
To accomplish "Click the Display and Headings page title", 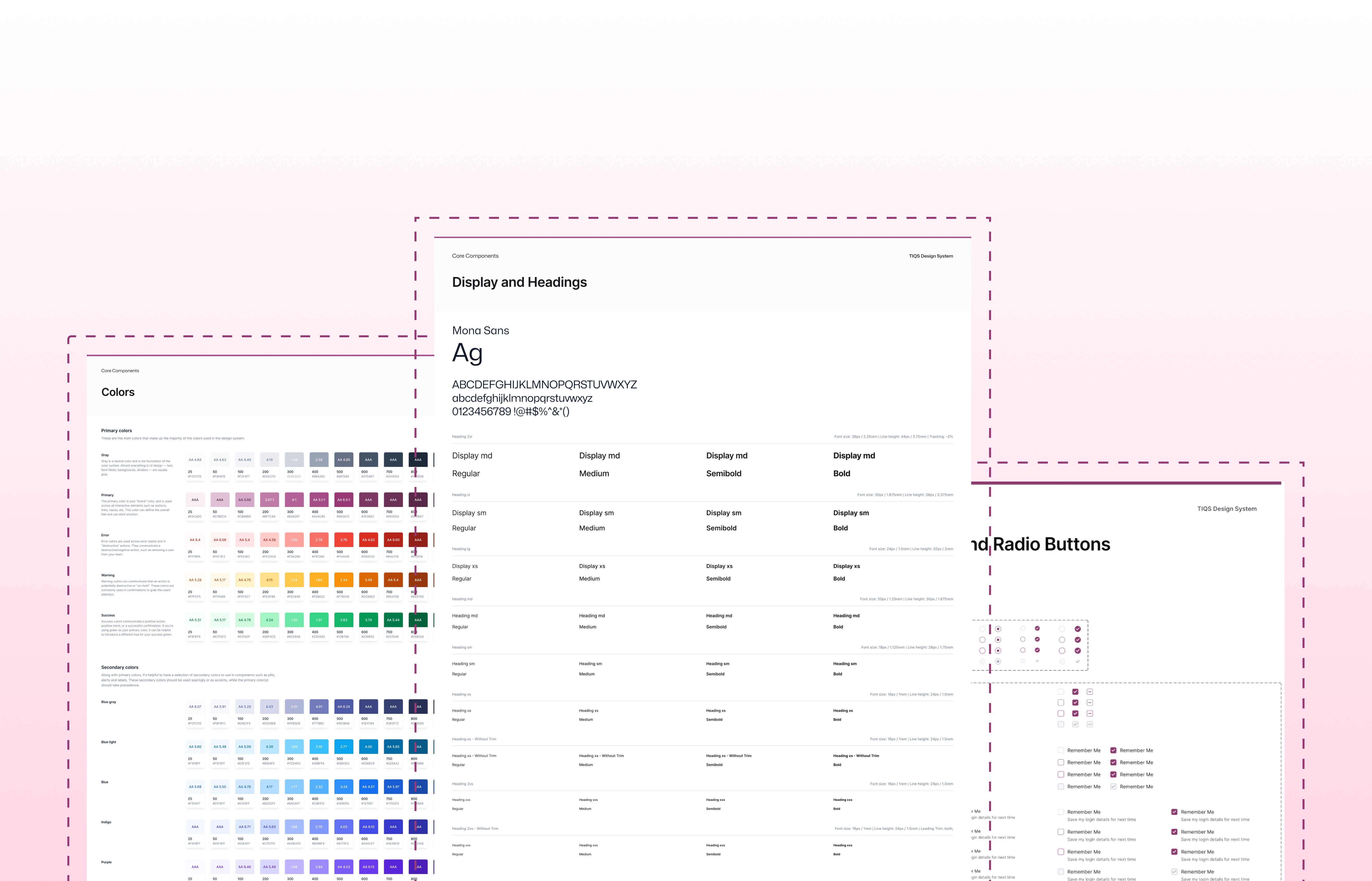I will (519, 282).
